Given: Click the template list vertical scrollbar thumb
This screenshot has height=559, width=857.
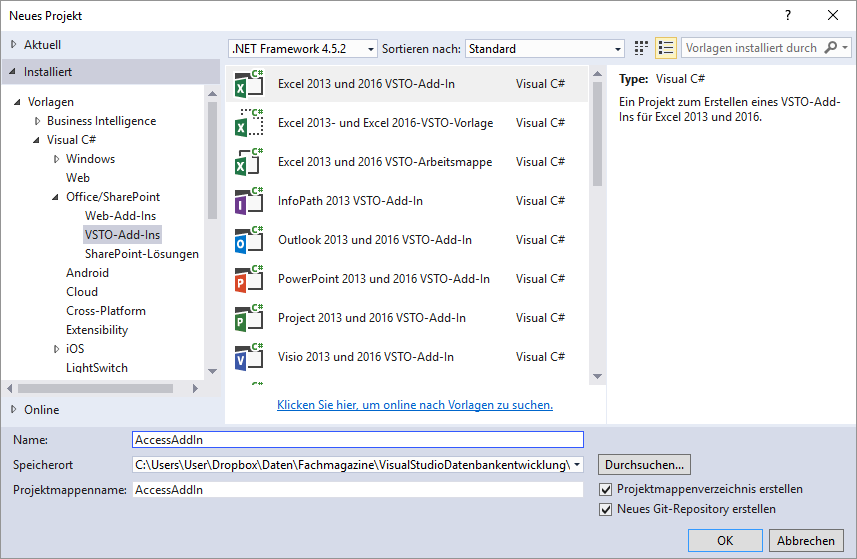Looking at the screenshot, I should click(597, 134).
